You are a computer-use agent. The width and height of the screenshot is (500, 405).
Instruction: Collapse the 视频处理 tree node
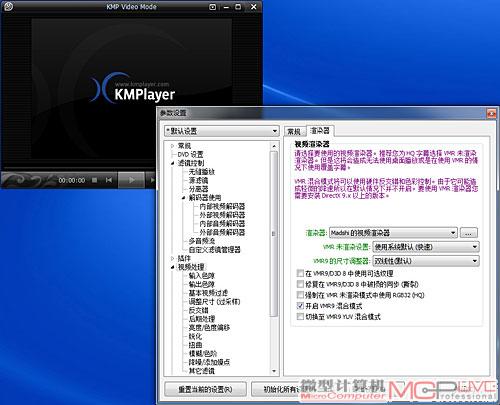172,267
